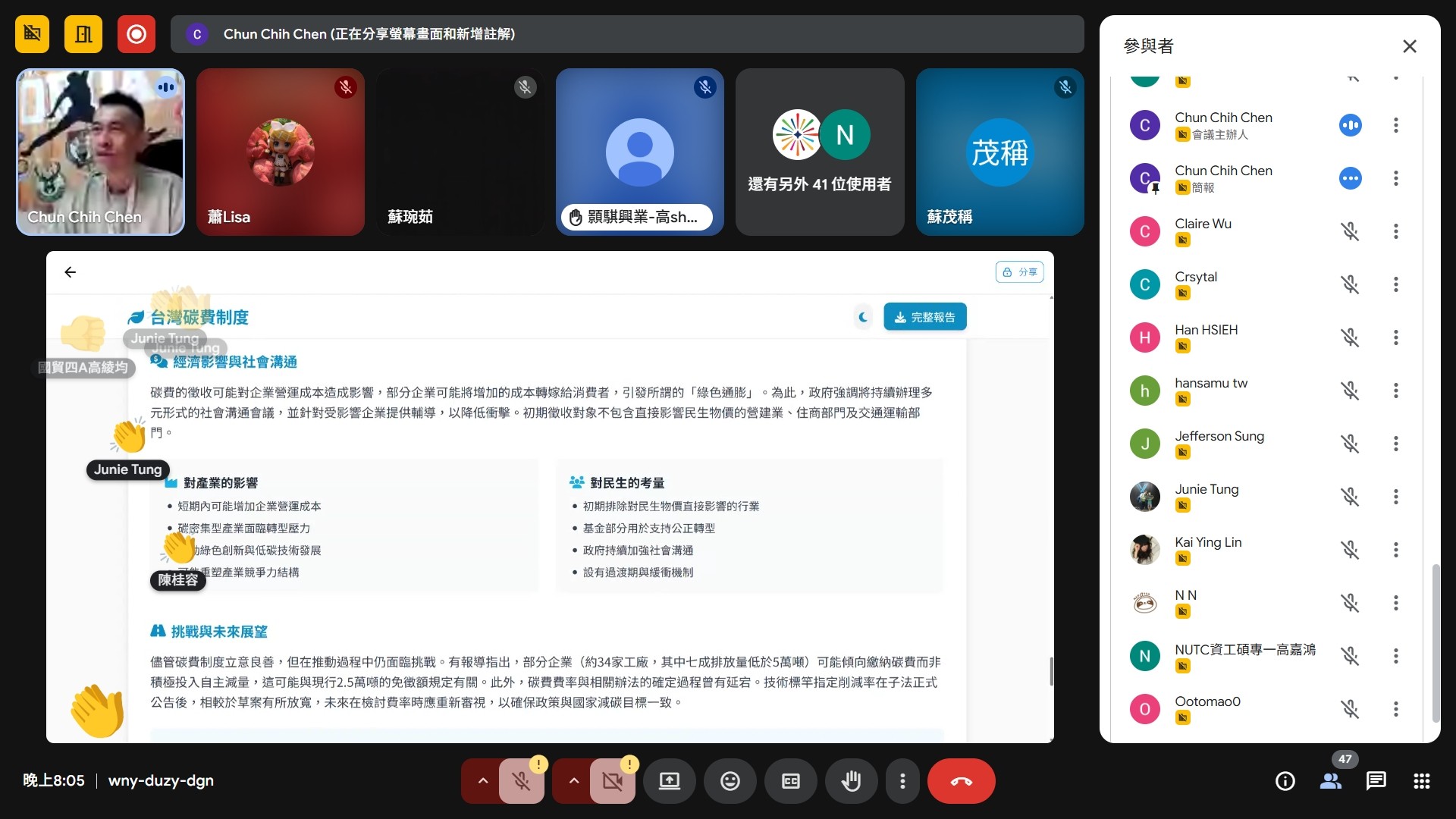
Task: Click the 完整報告 download button
Action: point(924,317)
